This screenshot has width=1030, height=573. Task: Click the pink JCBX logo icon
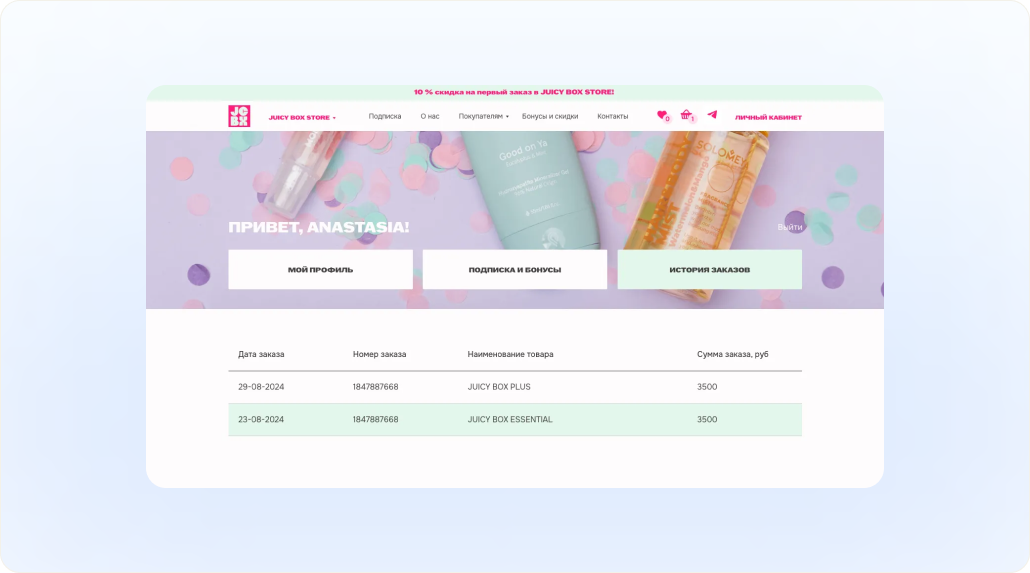[239, 116]
